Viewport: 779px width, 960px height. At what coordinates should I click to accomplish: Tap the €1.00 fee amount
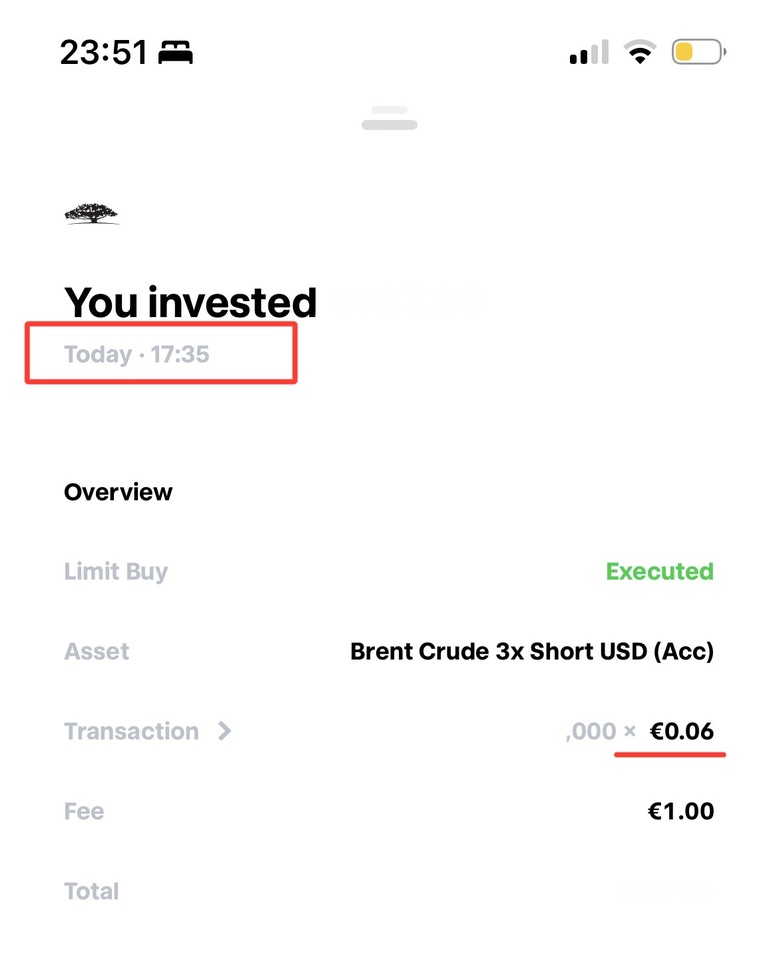click(681, 811)
